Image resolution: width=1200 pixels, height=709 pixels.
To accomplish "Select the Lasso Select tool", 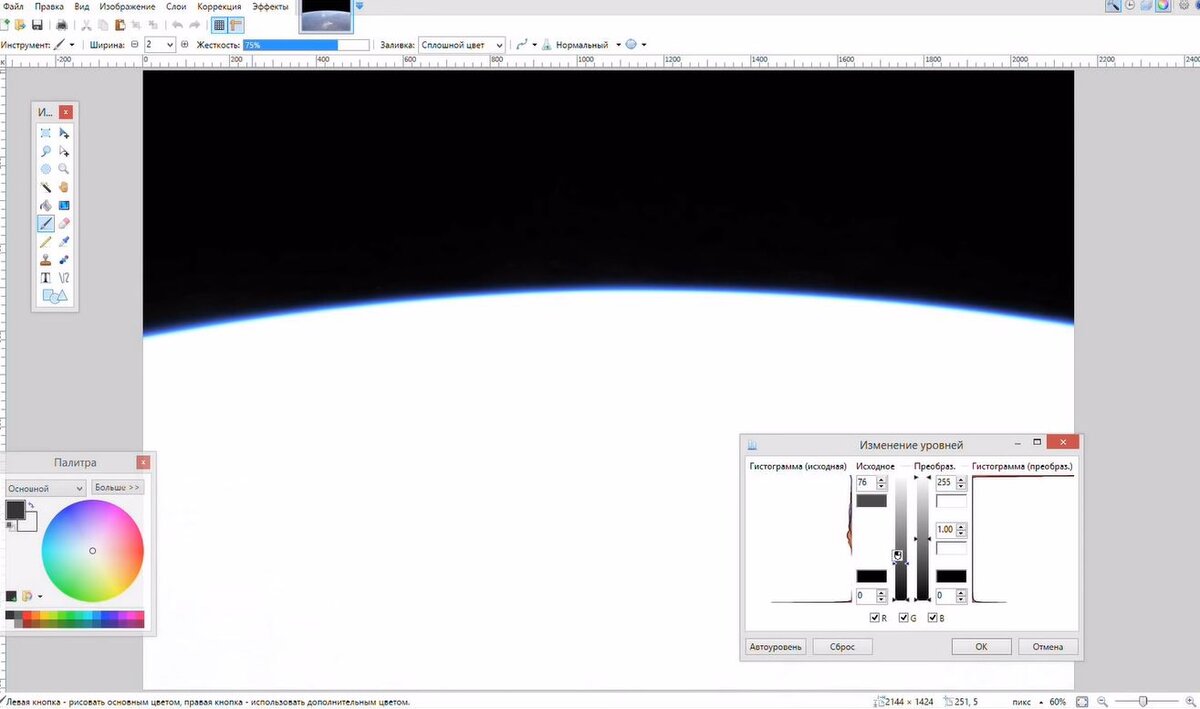I will click(46, 151).
